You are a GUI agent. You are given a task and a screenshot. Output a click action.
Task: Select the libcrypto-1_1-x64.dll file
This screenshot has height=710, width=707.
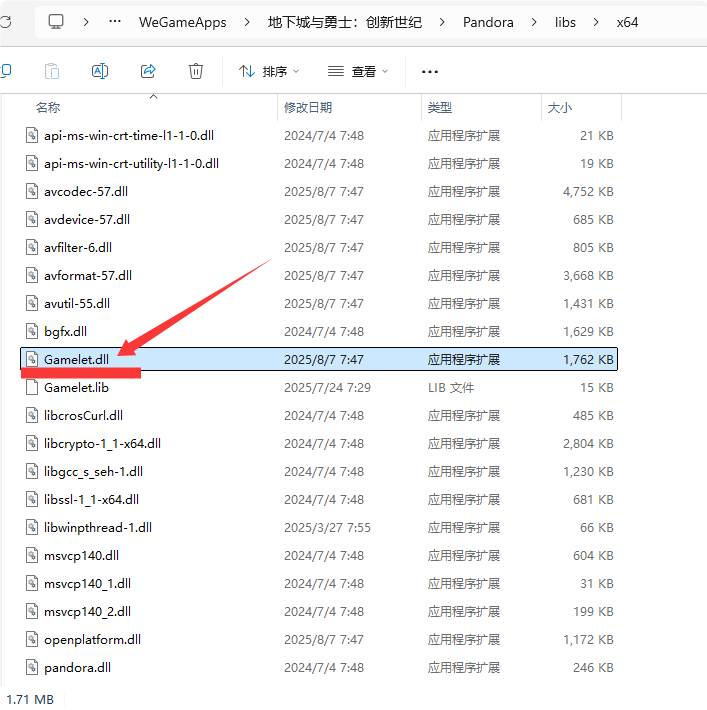pyautogui.click(x=102, y=444)
